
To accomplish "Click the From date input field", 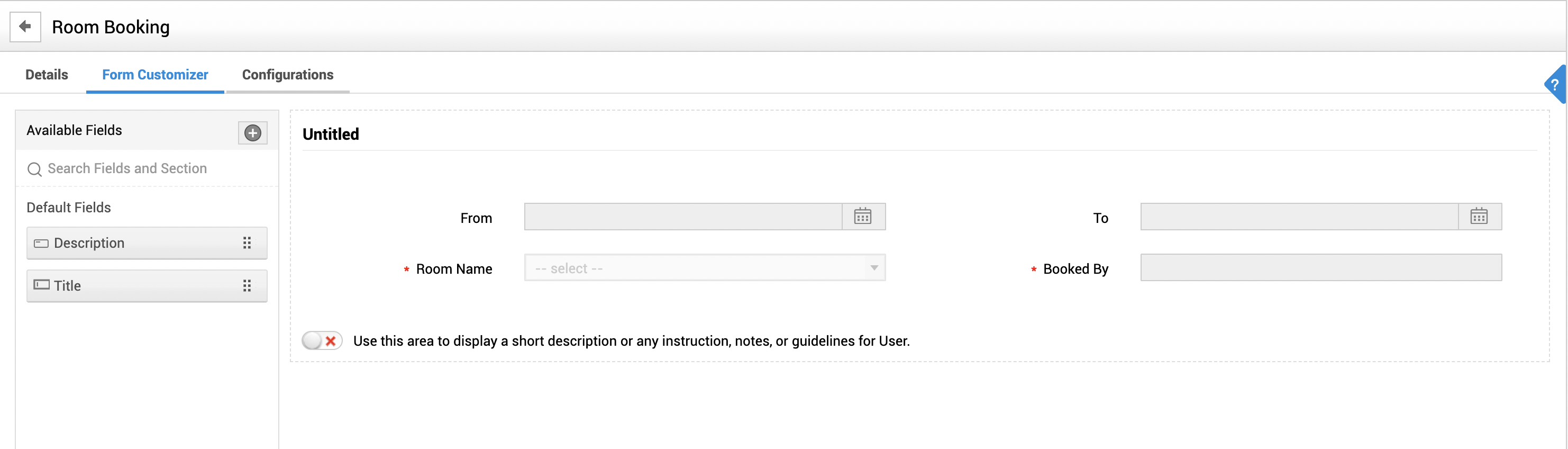I will coord(682,217).
